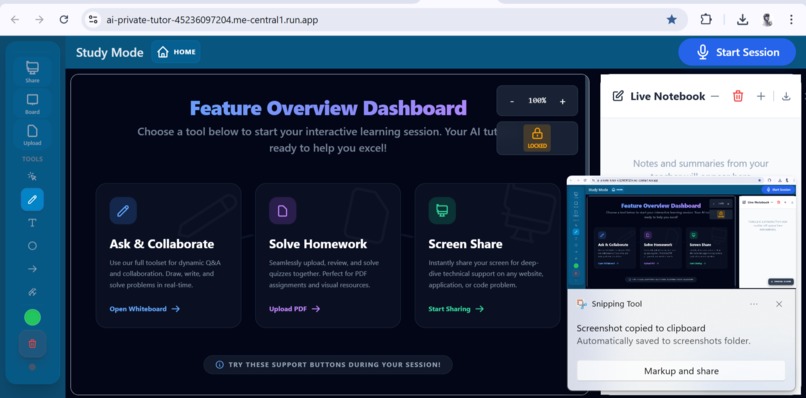Image resolution: width=806 pixels, height=398 pixels.
Task: Click the Share screen icon in sidebar
Action: [32, 71]
